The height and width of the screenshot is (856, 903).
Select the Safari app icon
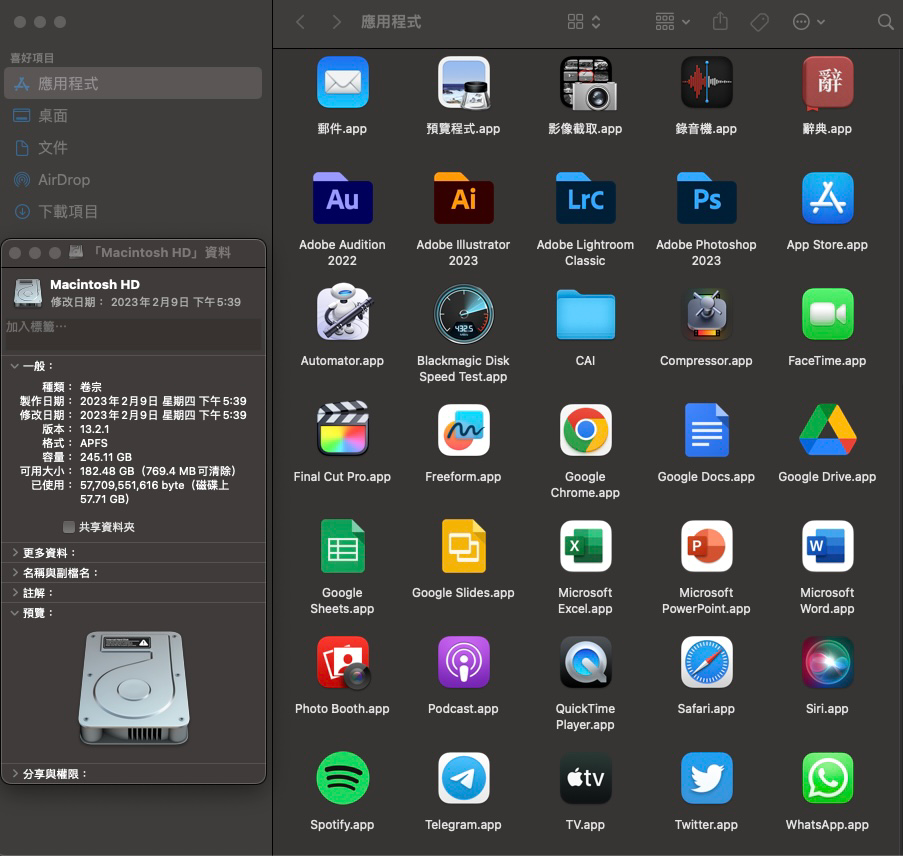tap(707, 662)
